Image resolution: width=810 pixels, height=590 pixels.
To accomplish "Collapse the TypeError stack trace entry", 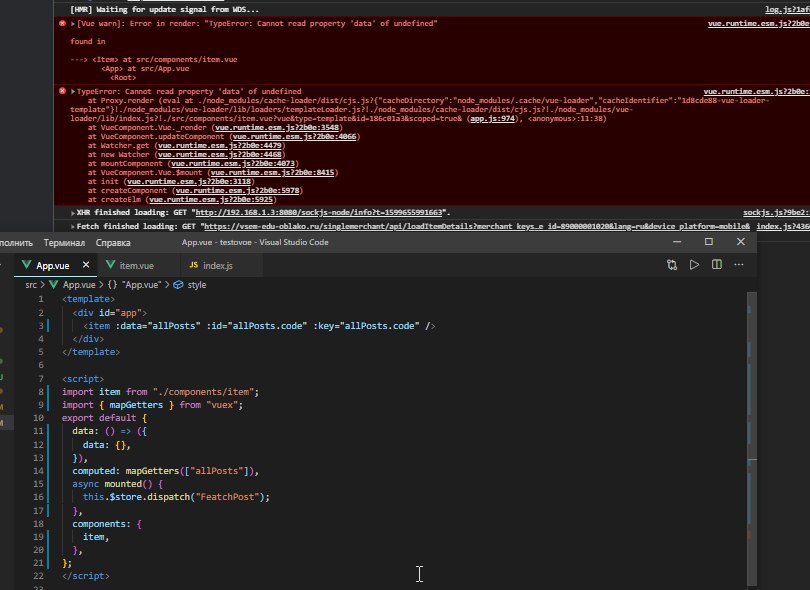I will [x=73, y=91].
